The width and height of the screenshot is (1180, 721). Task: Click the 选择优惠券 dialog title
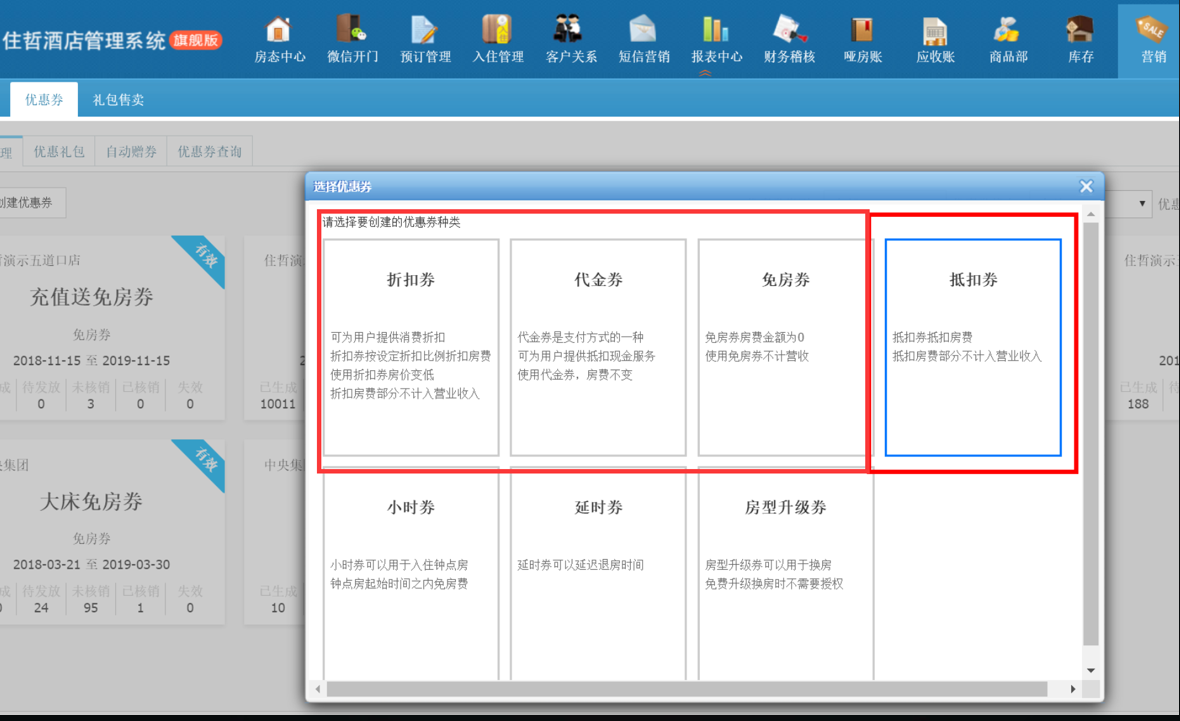(x=342, y=187)
